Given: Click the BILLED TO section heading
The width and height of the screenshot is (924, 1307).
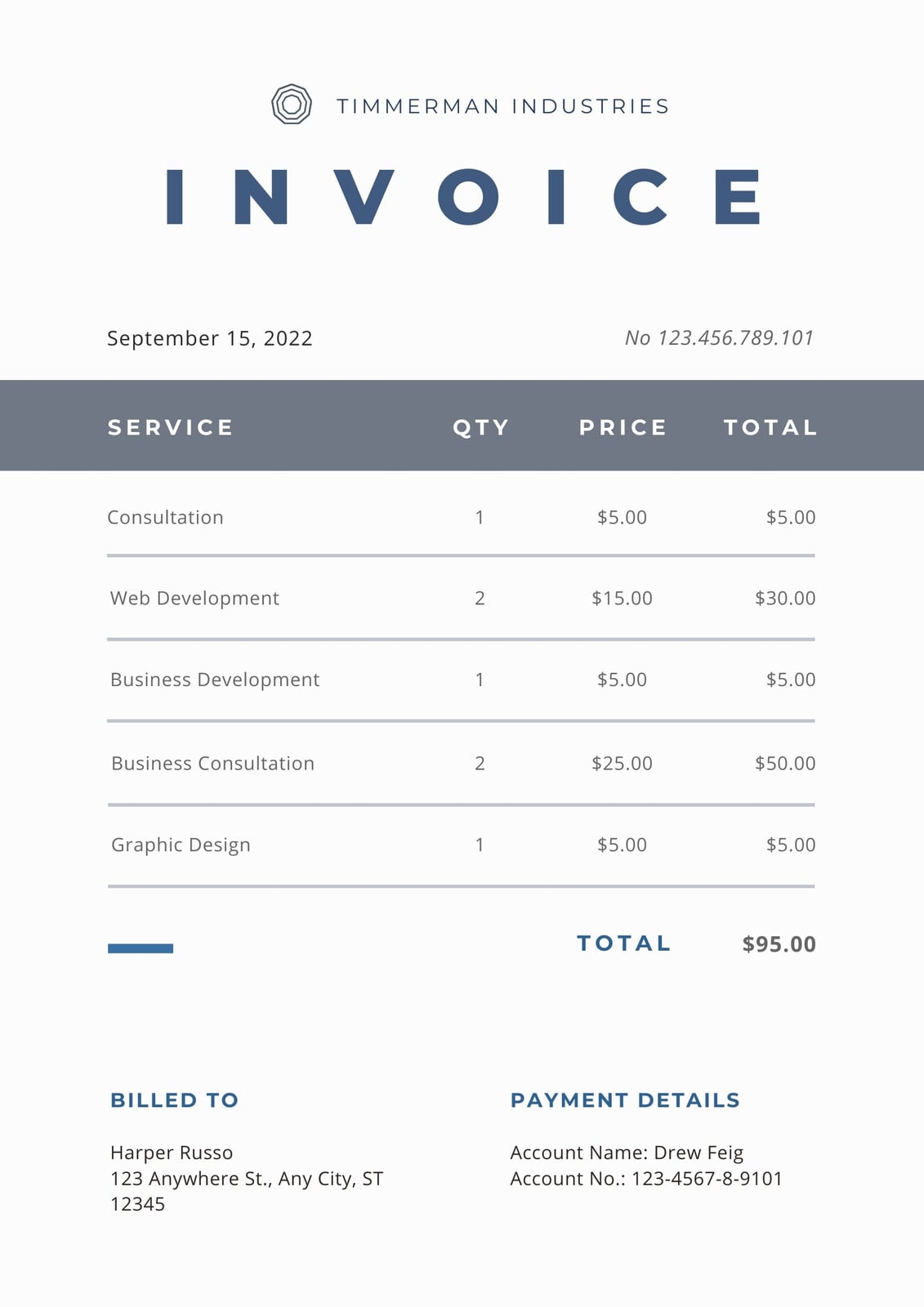Looking at the screenshot, I should 175,1100.
